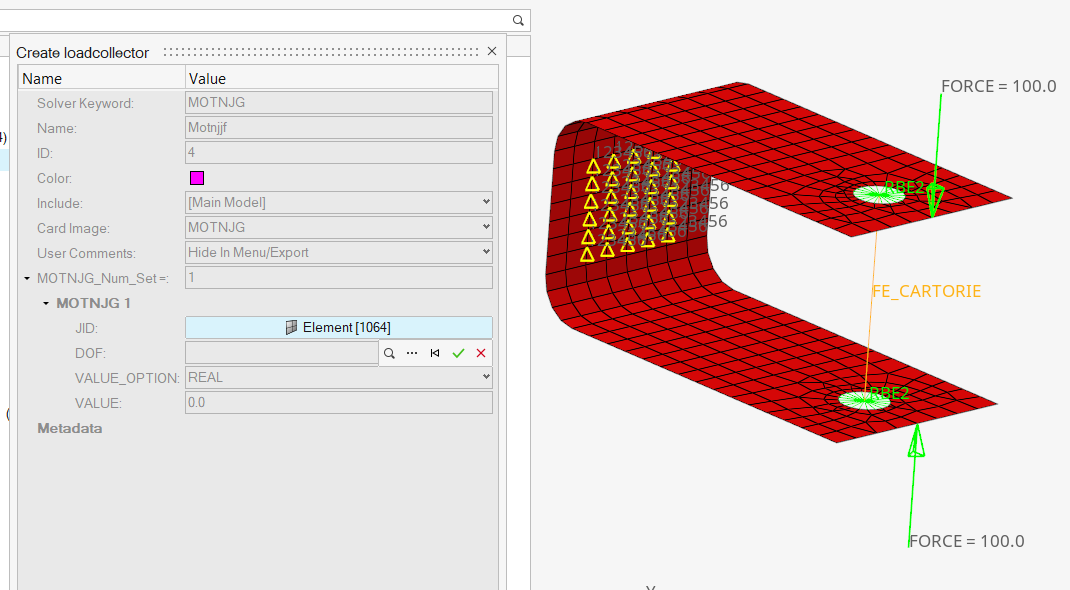
Task: Click the ID field showing 4
Action: tap(338, 153)
